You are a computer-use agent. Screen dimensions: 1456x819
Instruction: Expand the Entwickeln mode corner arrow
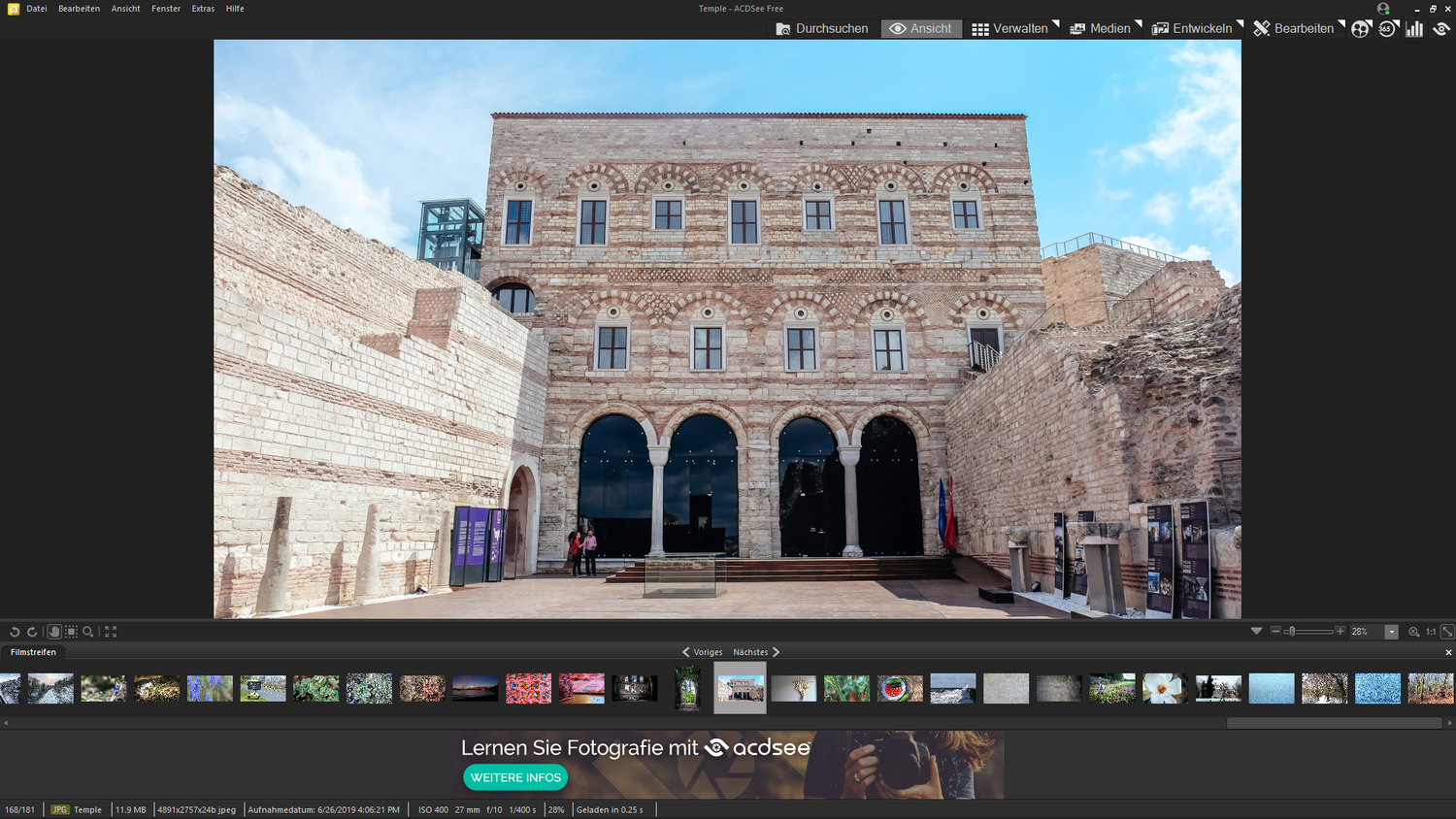pos(1240,23)
